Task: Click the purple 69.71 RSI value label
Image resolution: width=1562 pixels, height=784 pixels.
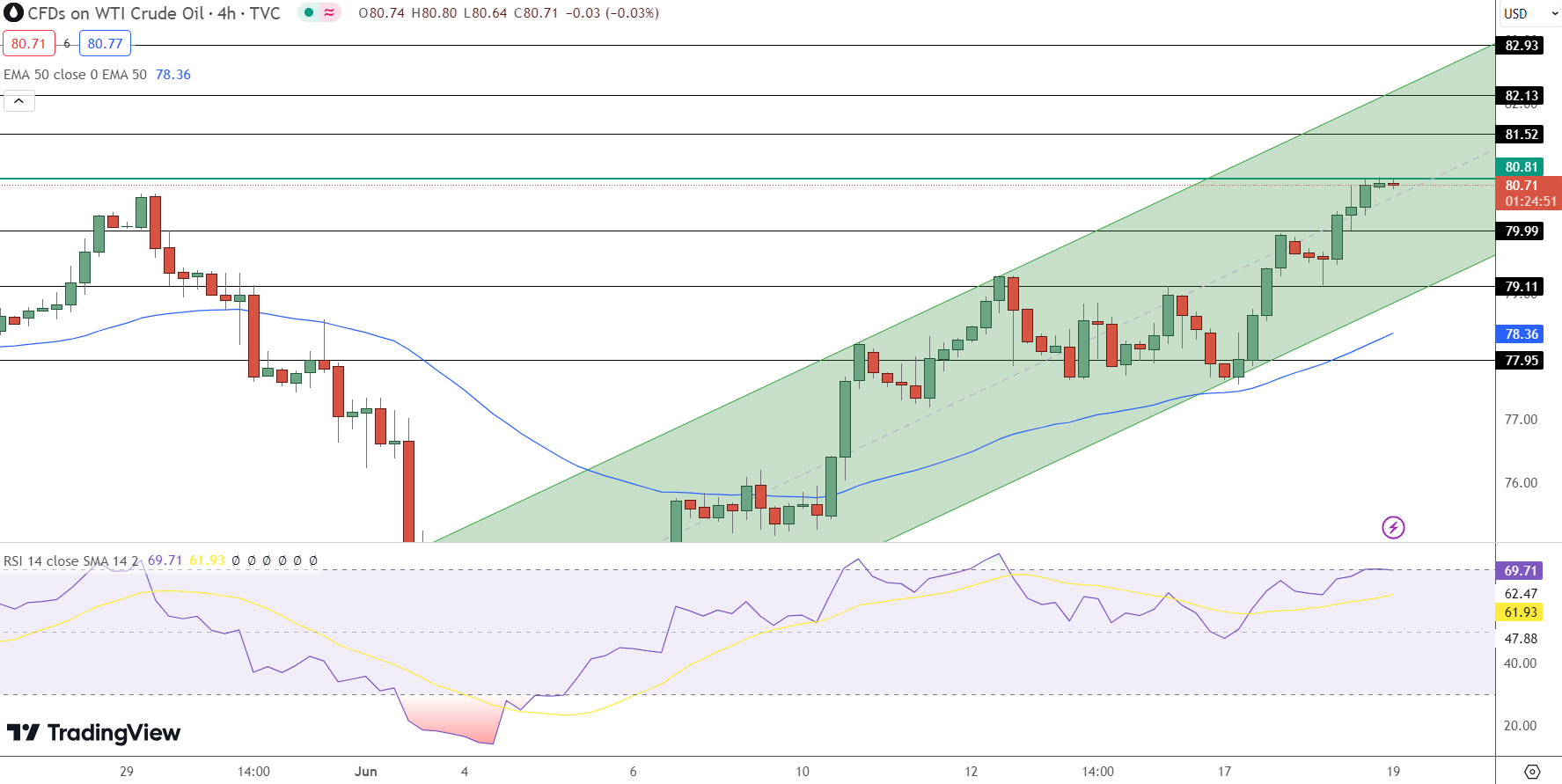Action: (1521, 571)
